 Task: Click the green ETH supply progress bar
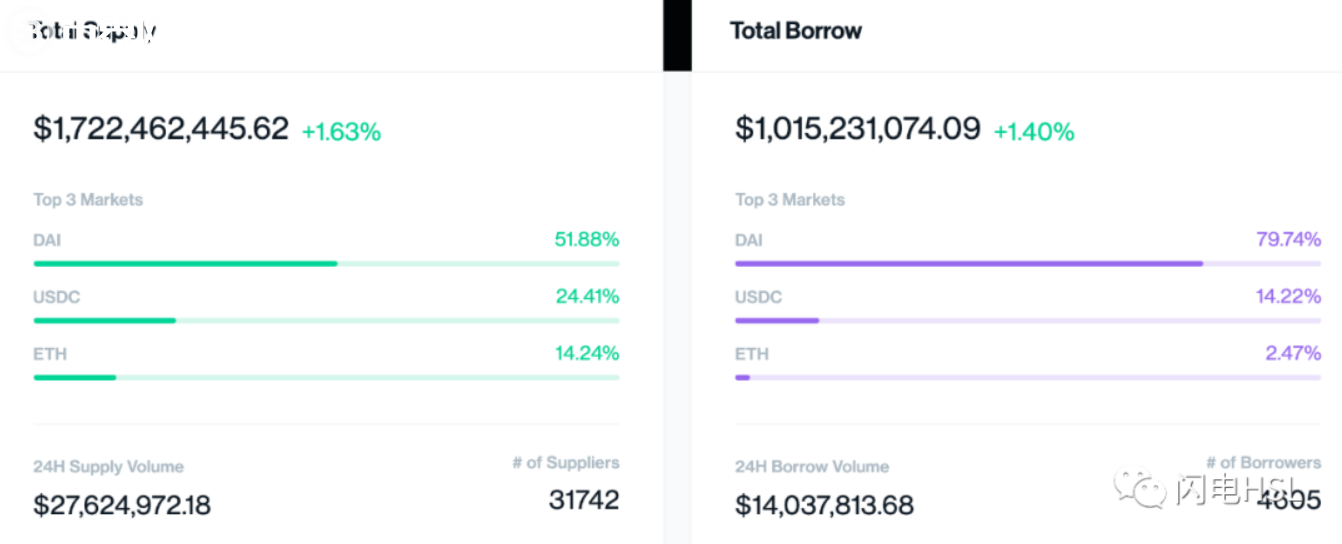75,378
